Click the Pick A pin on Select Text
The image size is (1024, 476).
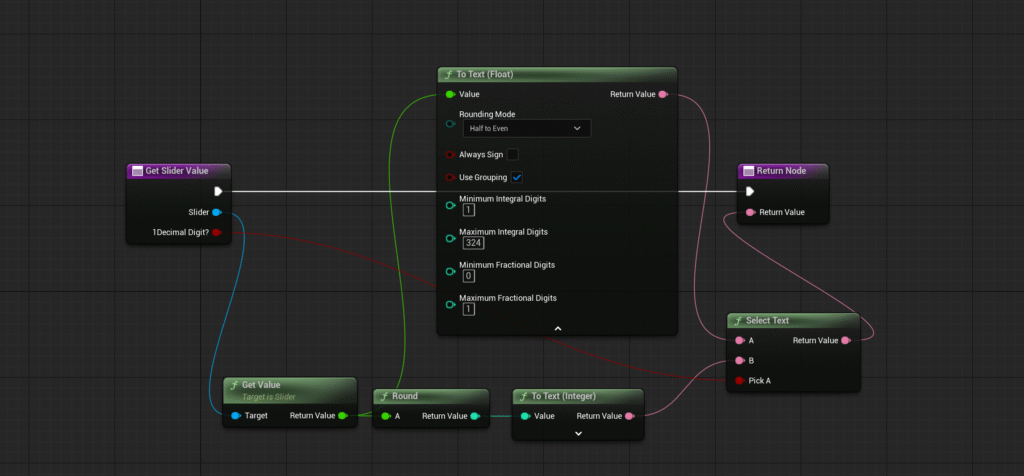[740, 380]
